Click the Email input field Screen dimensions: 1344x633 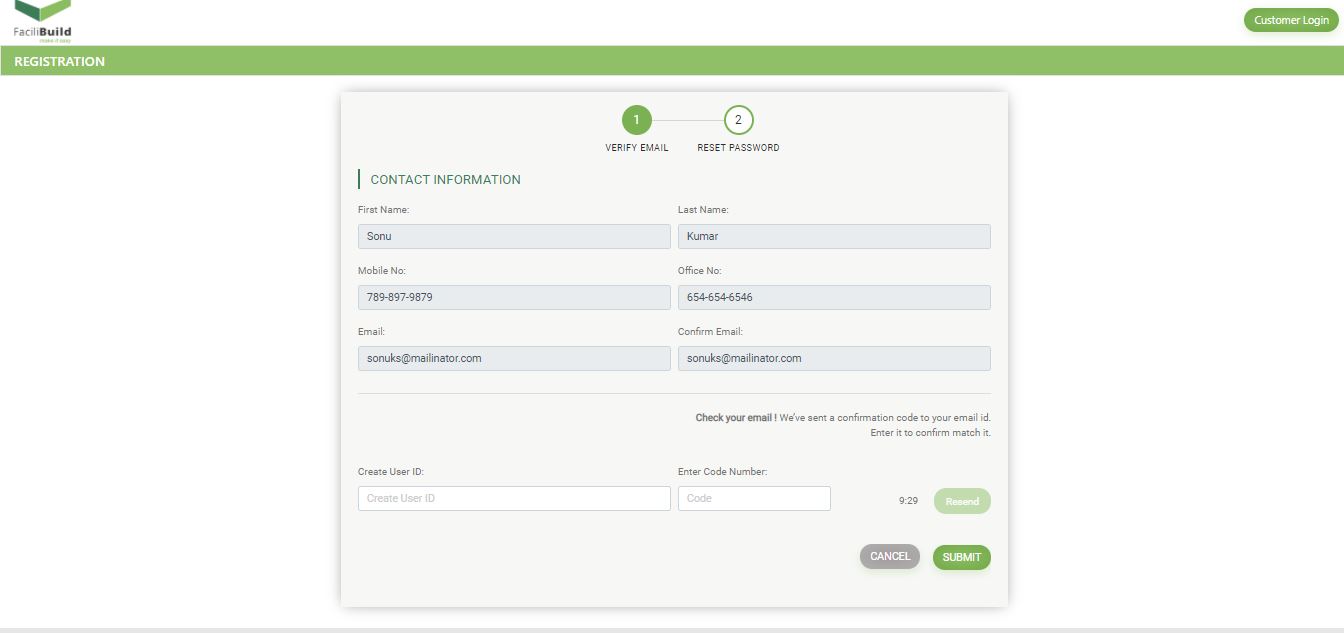pyautogui.click(x=514, y=359)
